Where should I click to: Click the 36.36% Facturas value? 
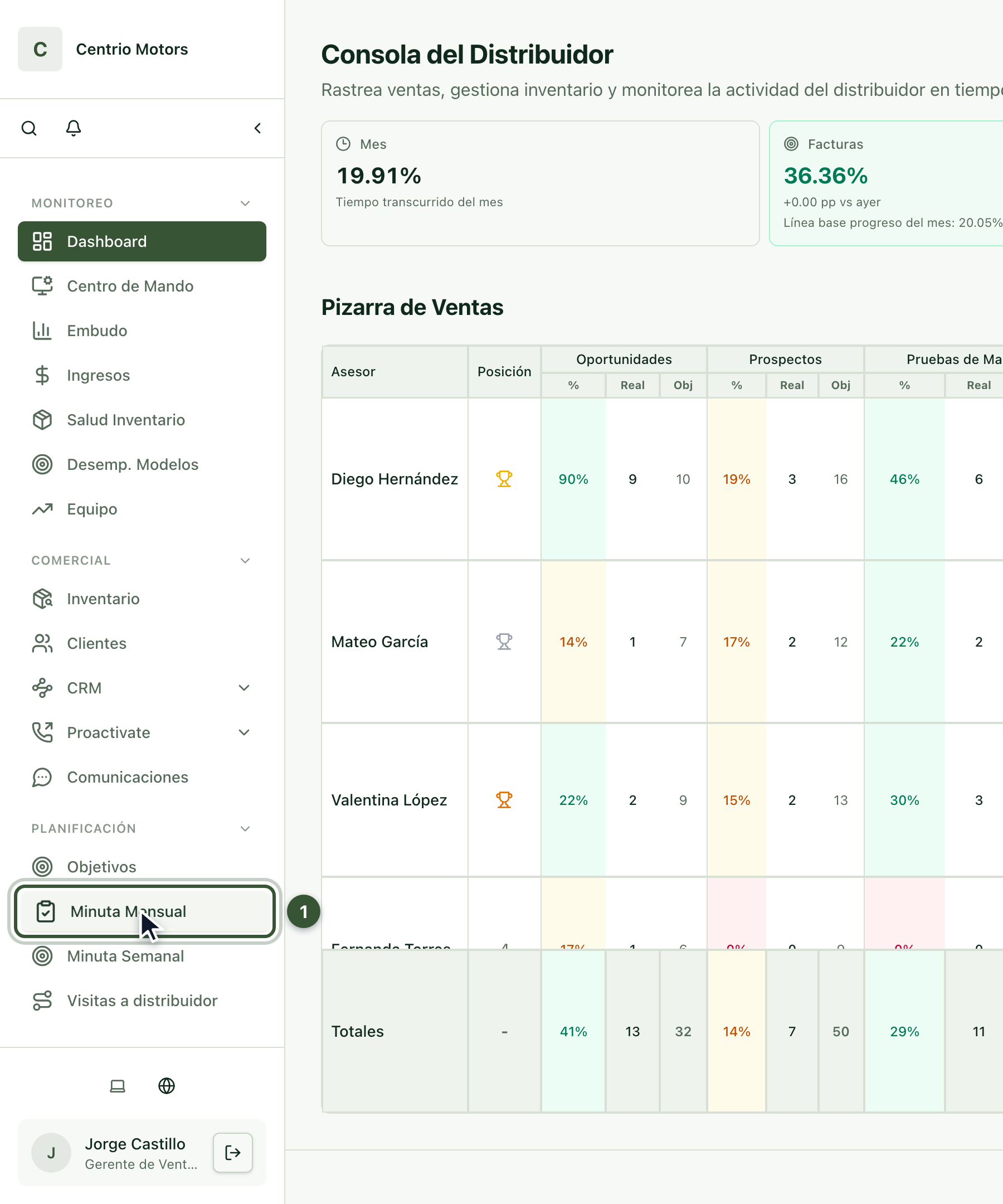[825, 176]
